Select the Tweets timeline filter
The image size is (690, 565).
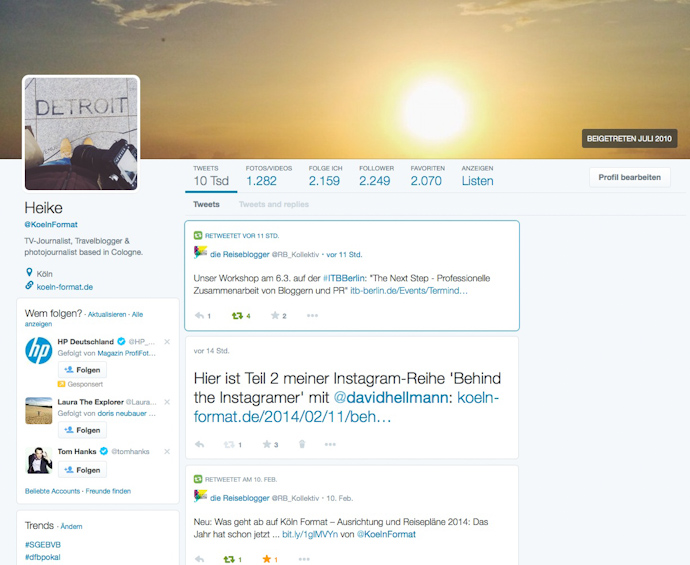pyautogui.click(x=206, y=204)
